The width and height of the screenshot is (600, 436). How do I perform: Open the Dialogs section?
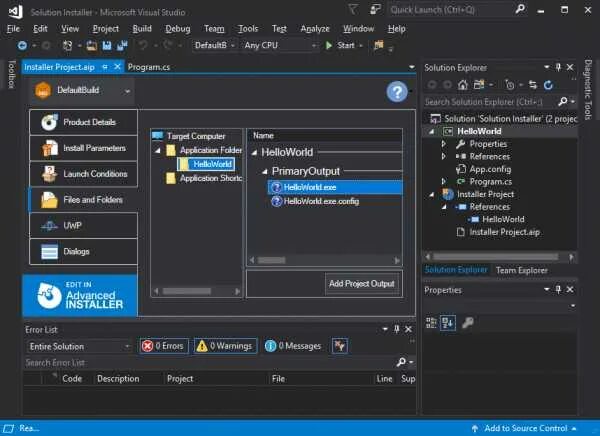click(x=83, y=251)
